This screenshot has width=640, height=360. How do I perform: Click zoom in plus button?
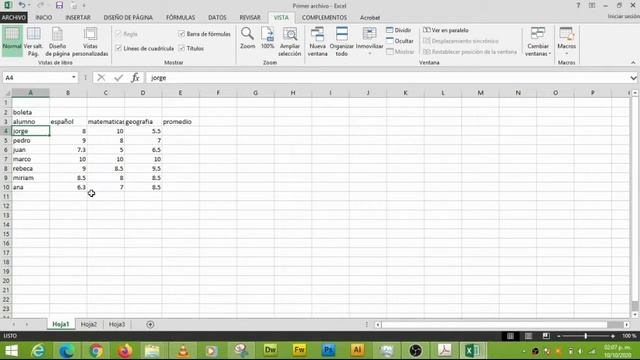[x=613, y=336]
